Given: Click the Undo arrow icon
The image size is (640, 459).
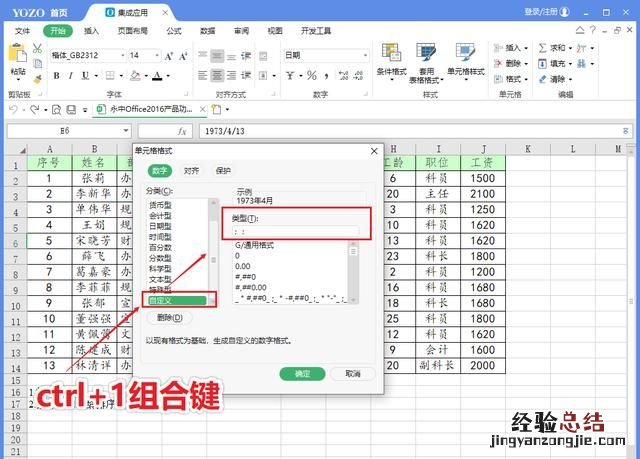Looking at the screenshot, I should (13, 109).
